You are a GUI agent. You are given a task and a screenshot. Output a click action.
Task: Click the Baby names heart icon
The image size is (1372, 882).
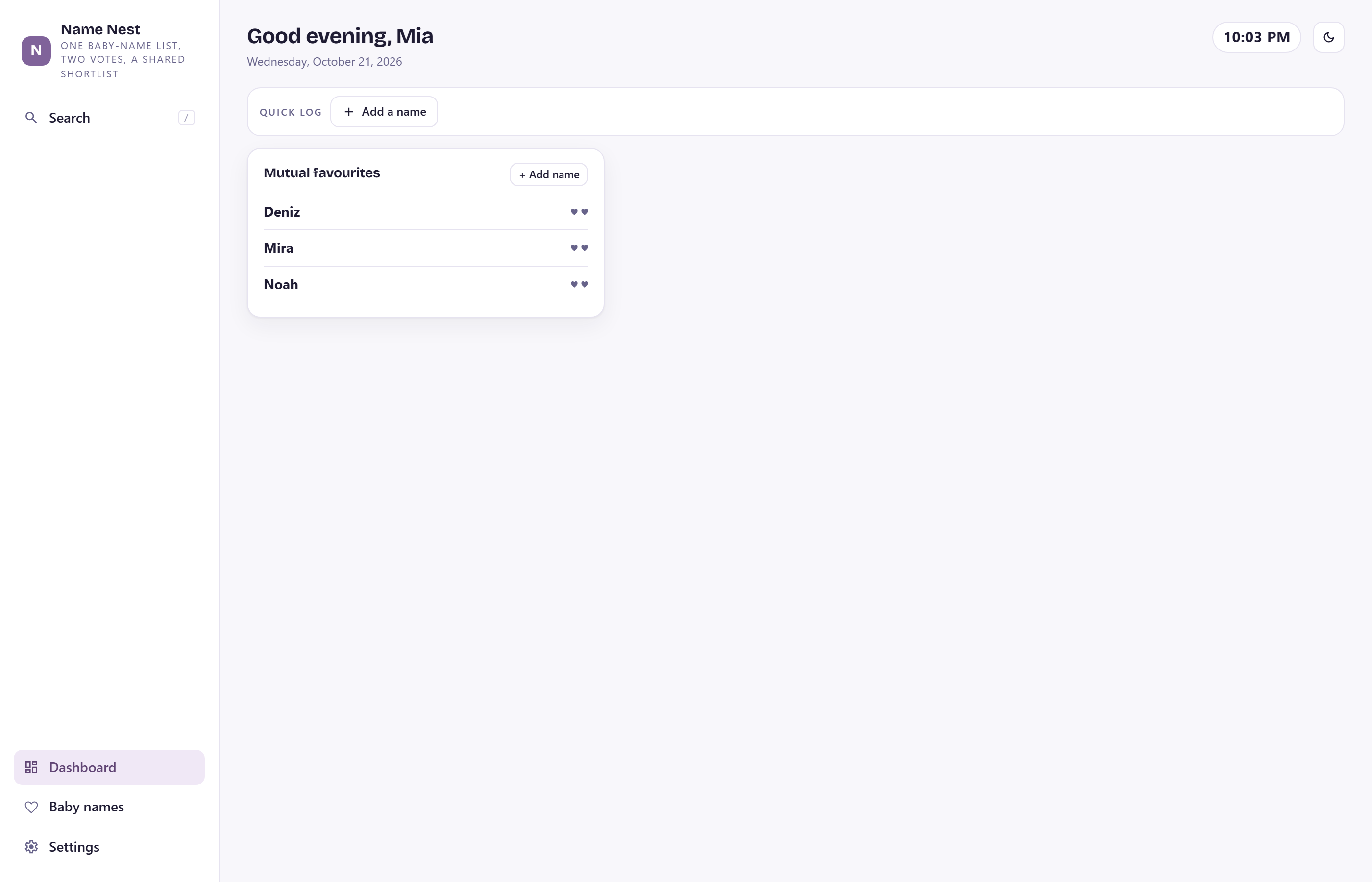tap(31, 807)
